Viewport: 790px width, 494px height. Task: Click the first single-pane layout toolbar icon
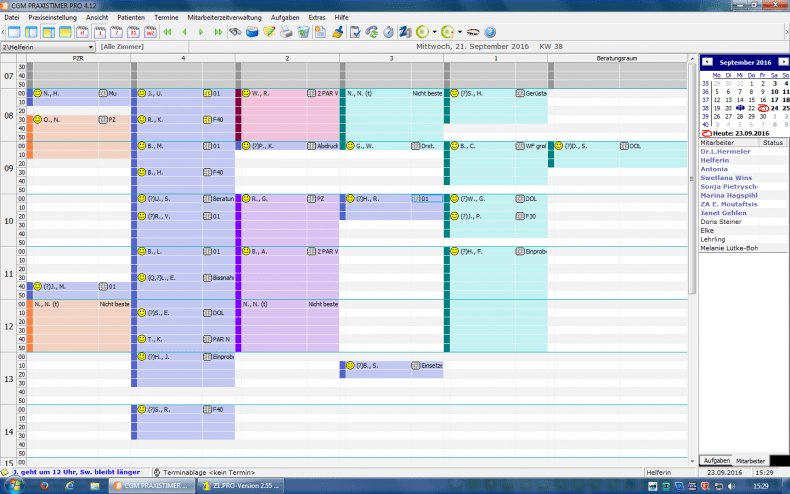coord(14,32)
